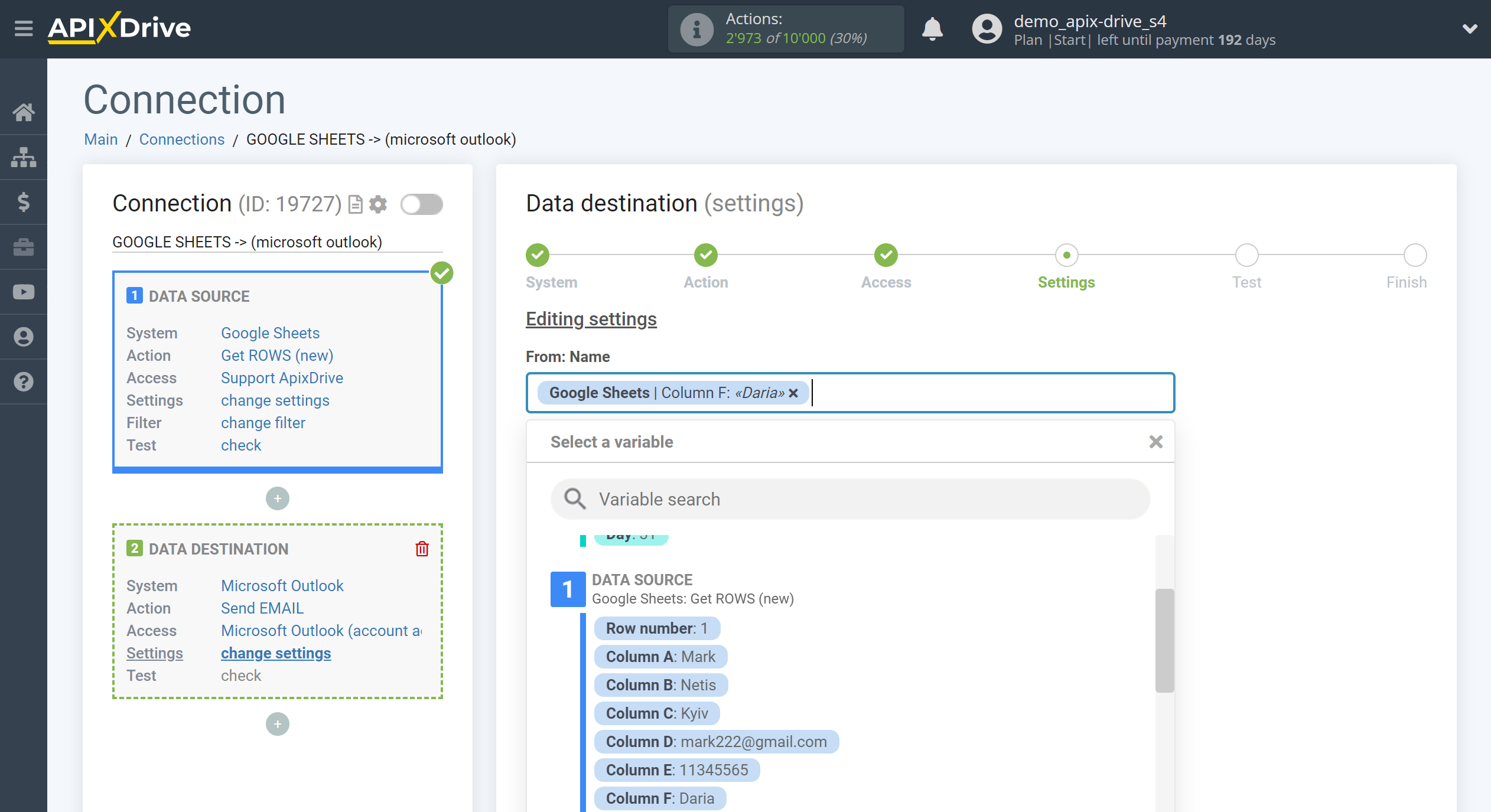Open billing dollar sidebar icon

coord(24,202)
